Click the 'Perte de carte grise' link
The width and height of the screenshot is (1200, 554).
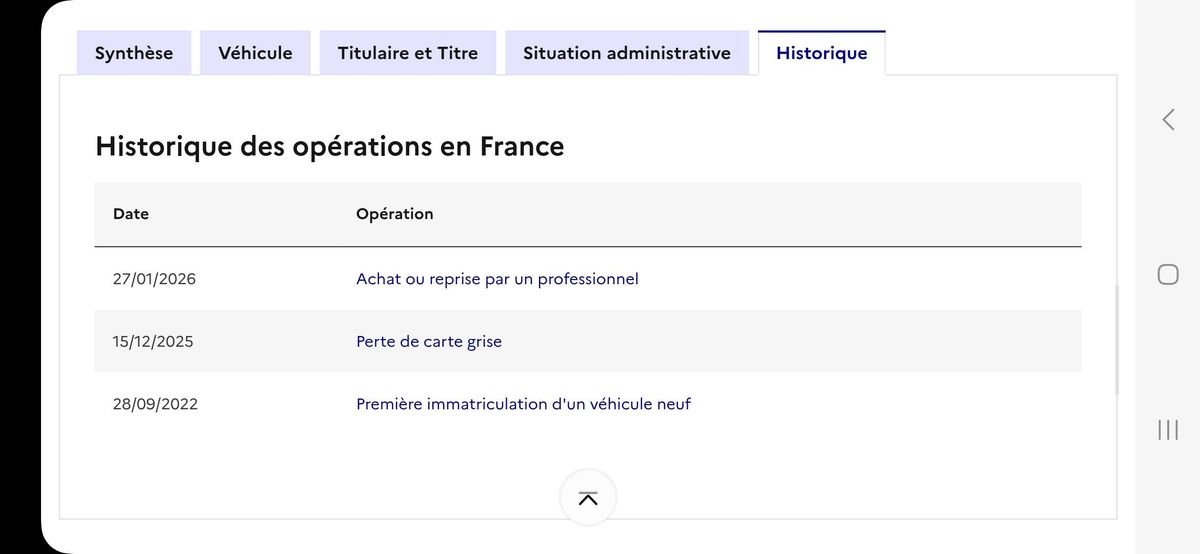click(x=429, y=342)
